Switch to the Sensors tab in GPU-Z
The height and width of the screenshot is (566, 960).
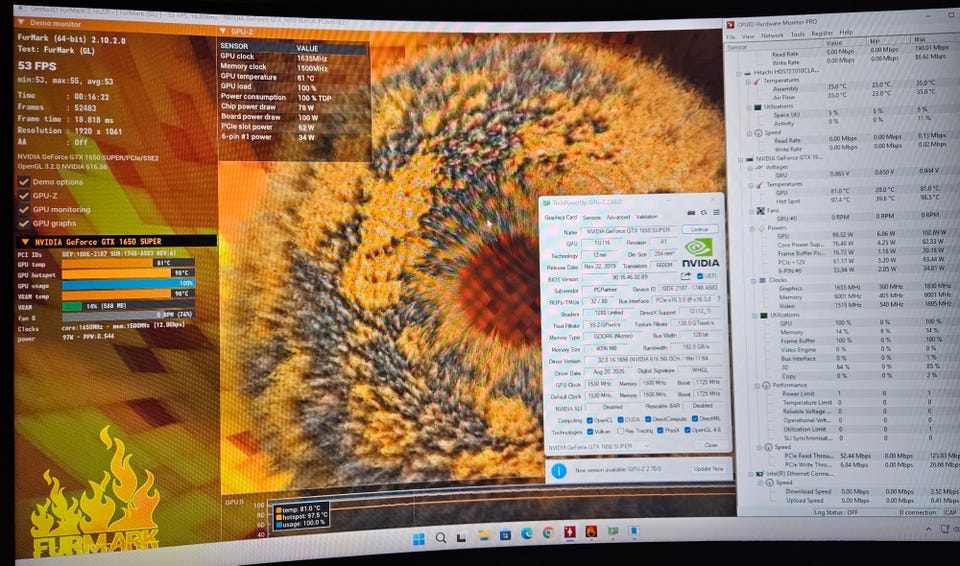point(591,217)
